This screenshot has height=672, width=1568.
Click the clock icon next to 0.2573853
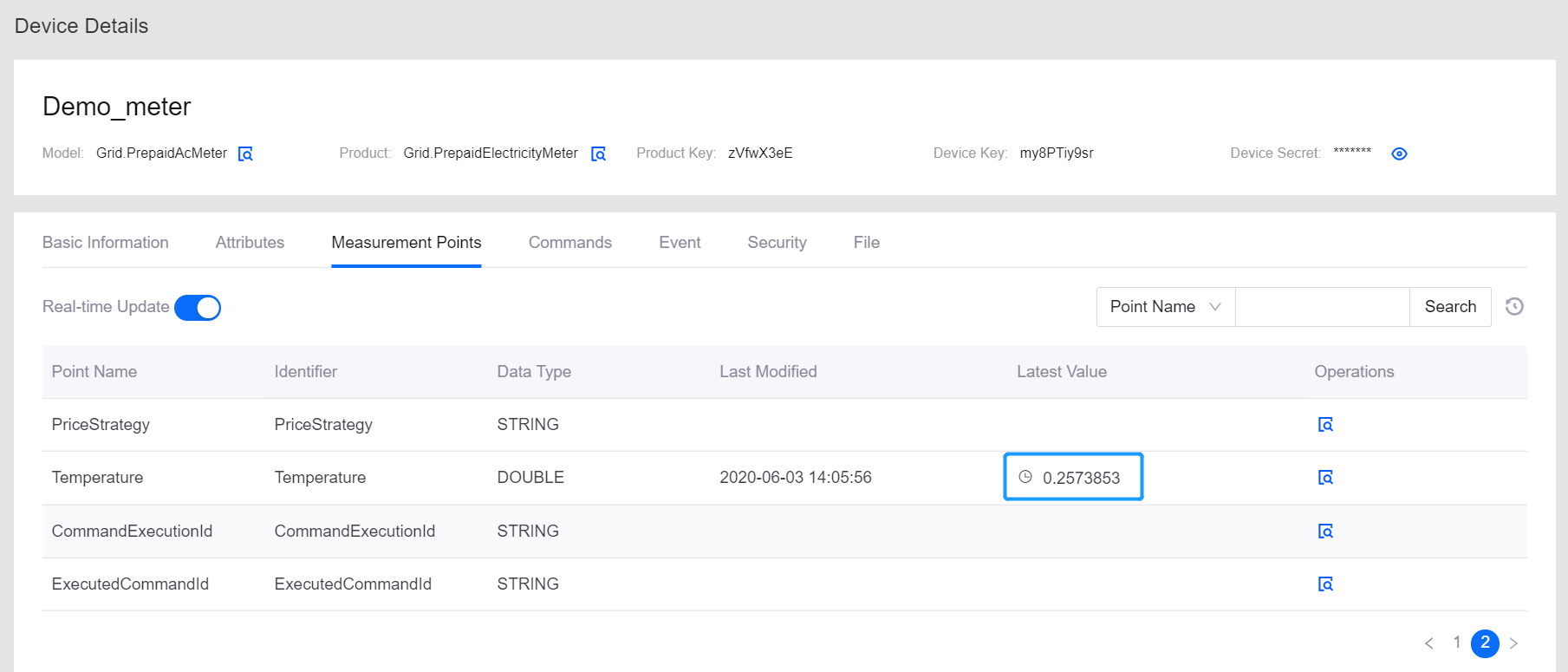tap(1025, 477)
